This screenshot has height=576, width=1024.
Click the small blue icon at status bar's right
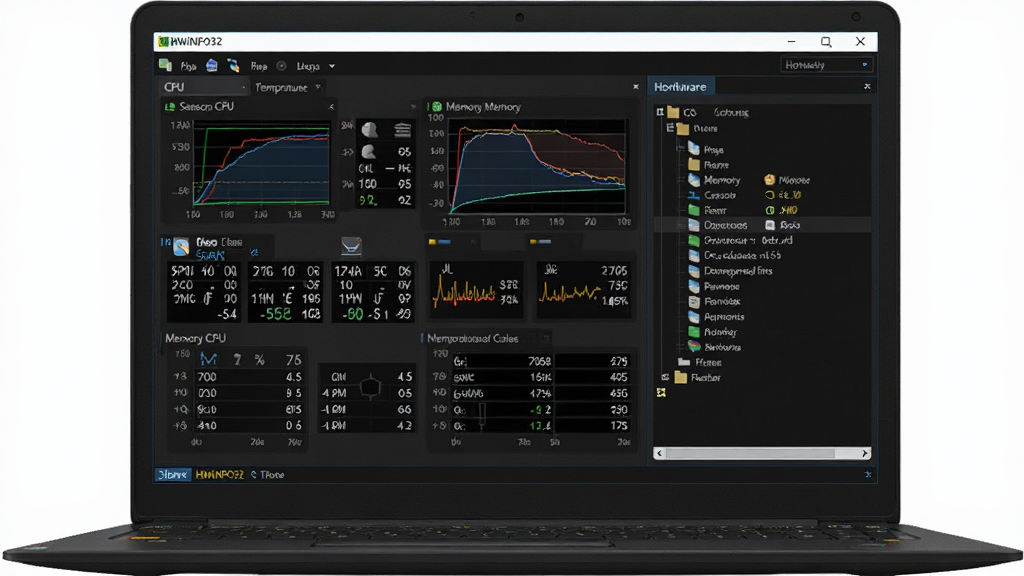tap(868, 475)
